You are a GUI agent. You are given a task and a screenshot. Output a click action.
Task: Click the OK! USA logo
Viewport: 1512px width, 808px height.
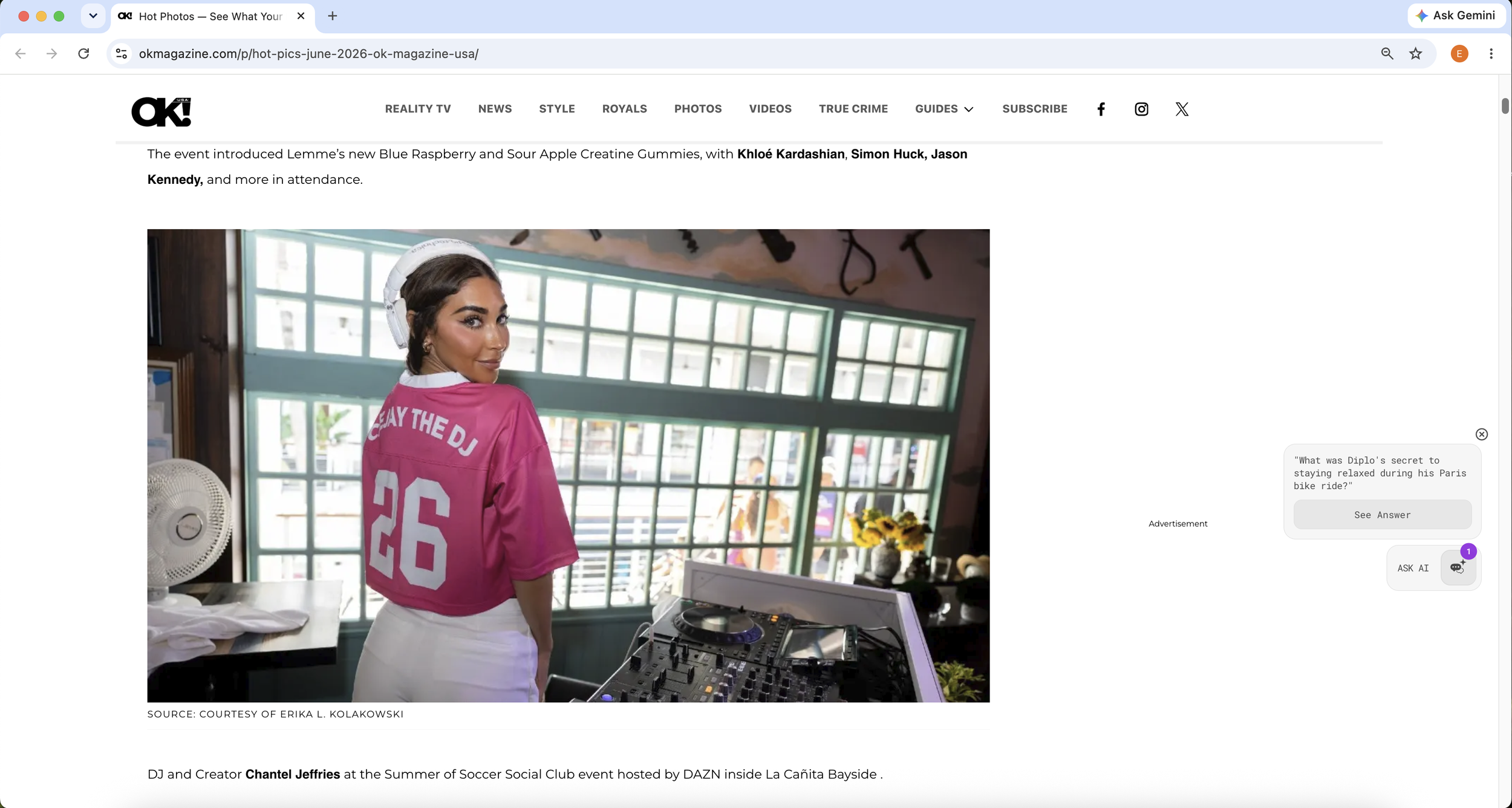[x=161, y=112]
